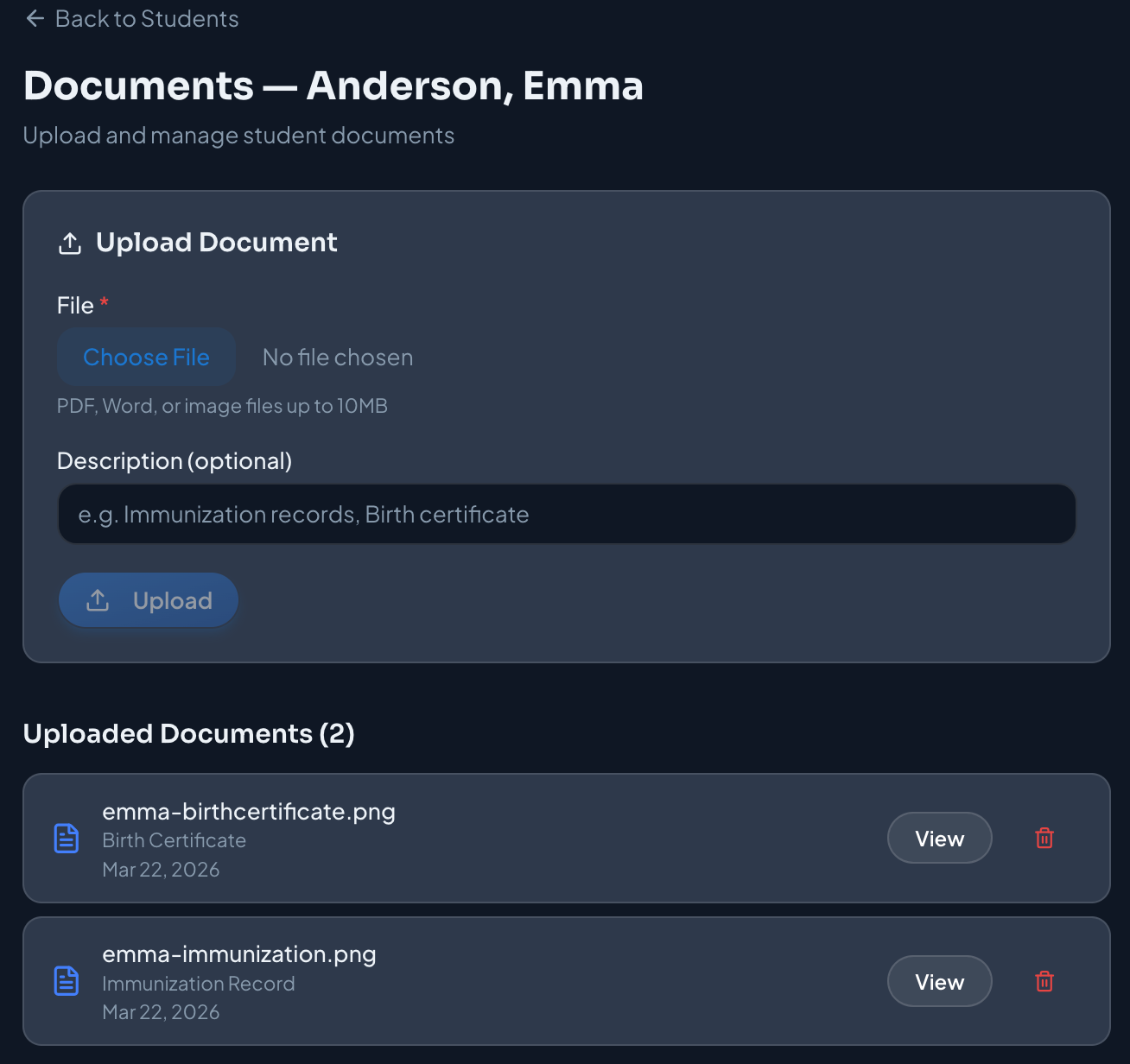Click the upload arrow icon inside Upload button
This screenshot has width=1130, height=1064.
coord(98,600)
